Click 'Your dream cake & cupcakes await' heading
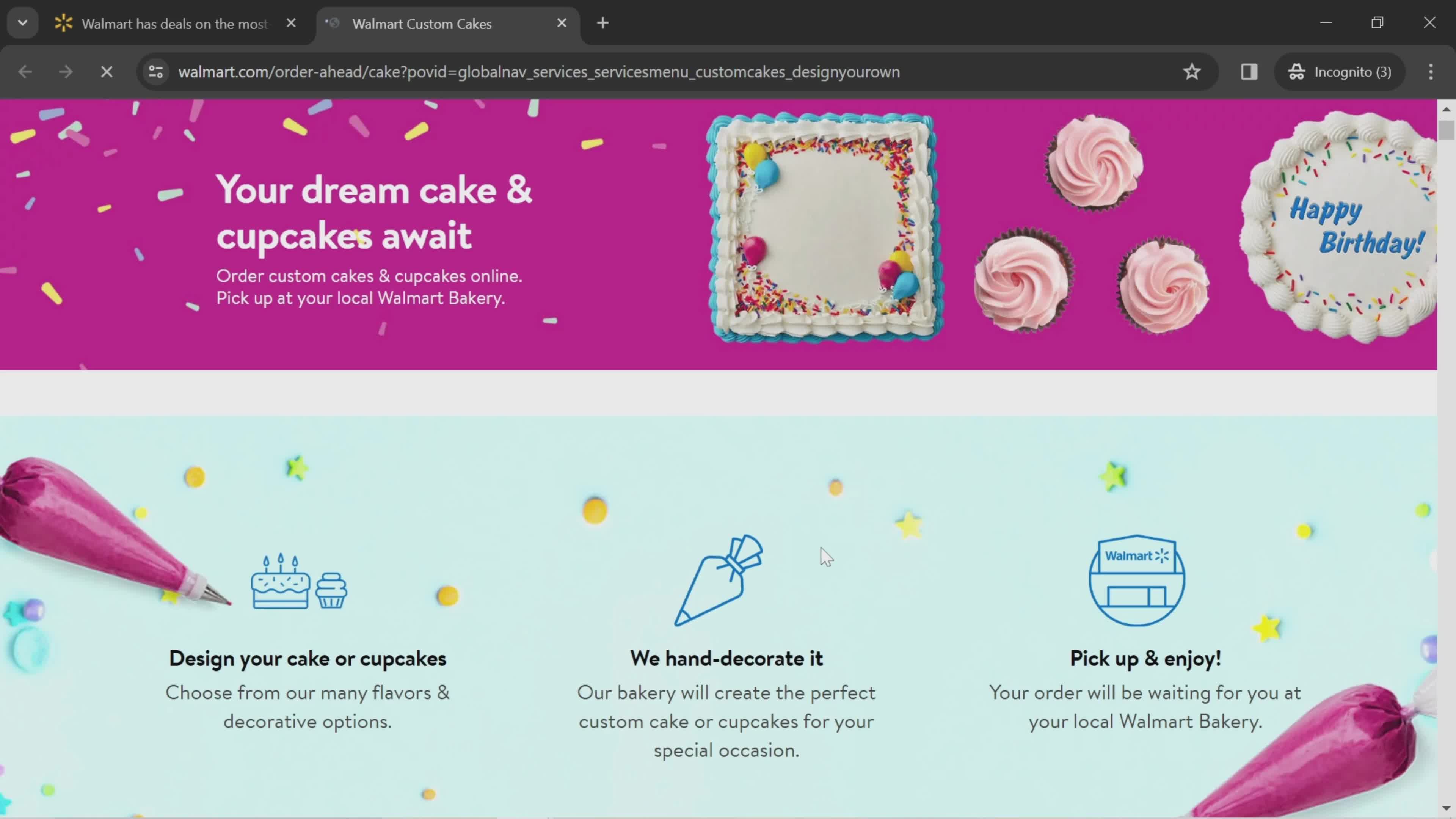Viewport: 1456px width, 819px height. (x=374, y=212)
